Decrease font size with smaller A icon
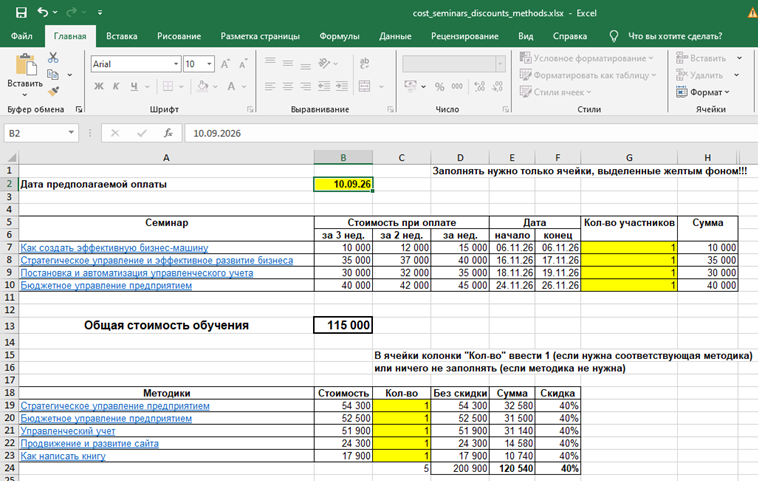Screen dimensions: 758x481 point(243,64)
